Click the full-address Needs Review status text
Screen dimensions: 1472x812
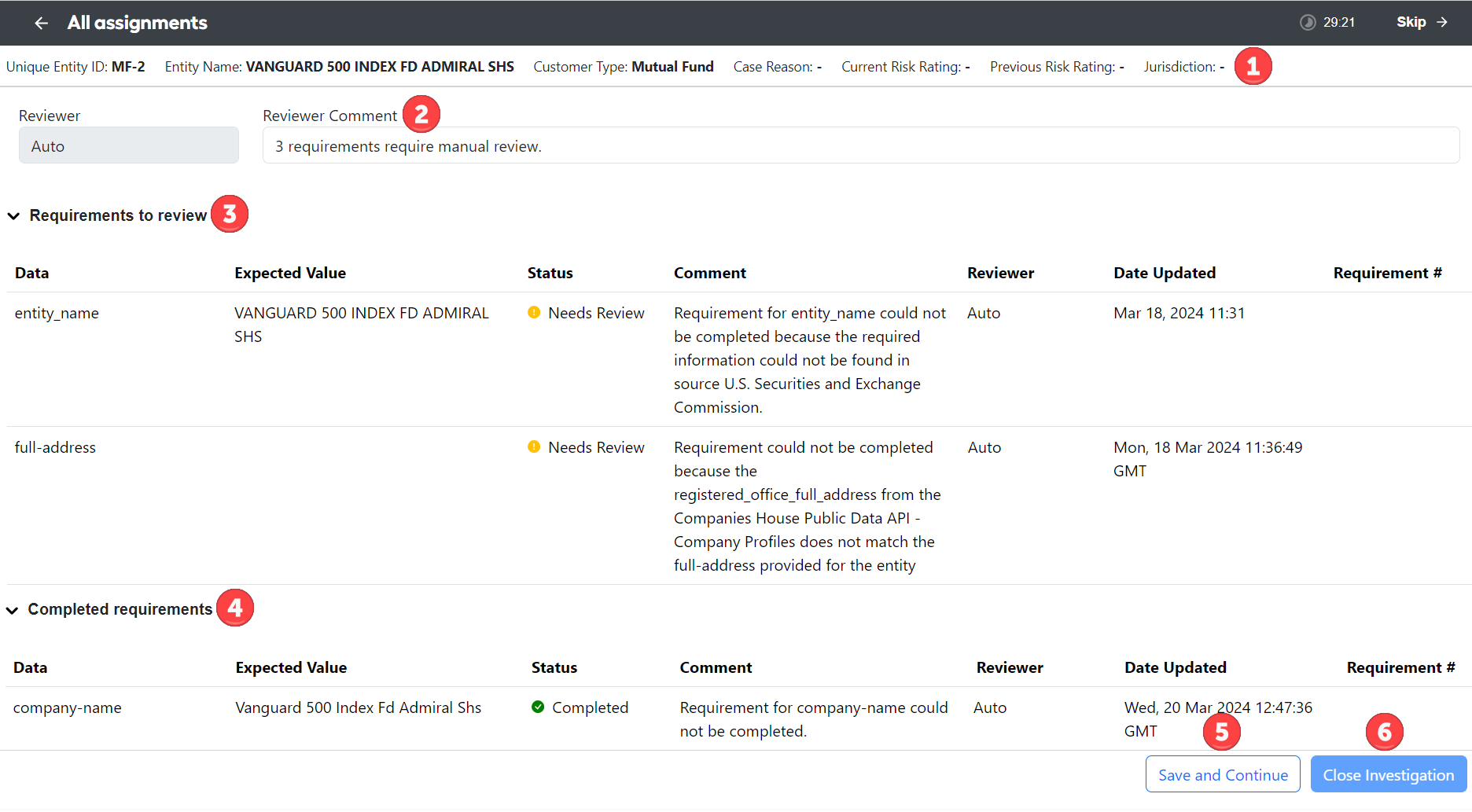point(596,447)
